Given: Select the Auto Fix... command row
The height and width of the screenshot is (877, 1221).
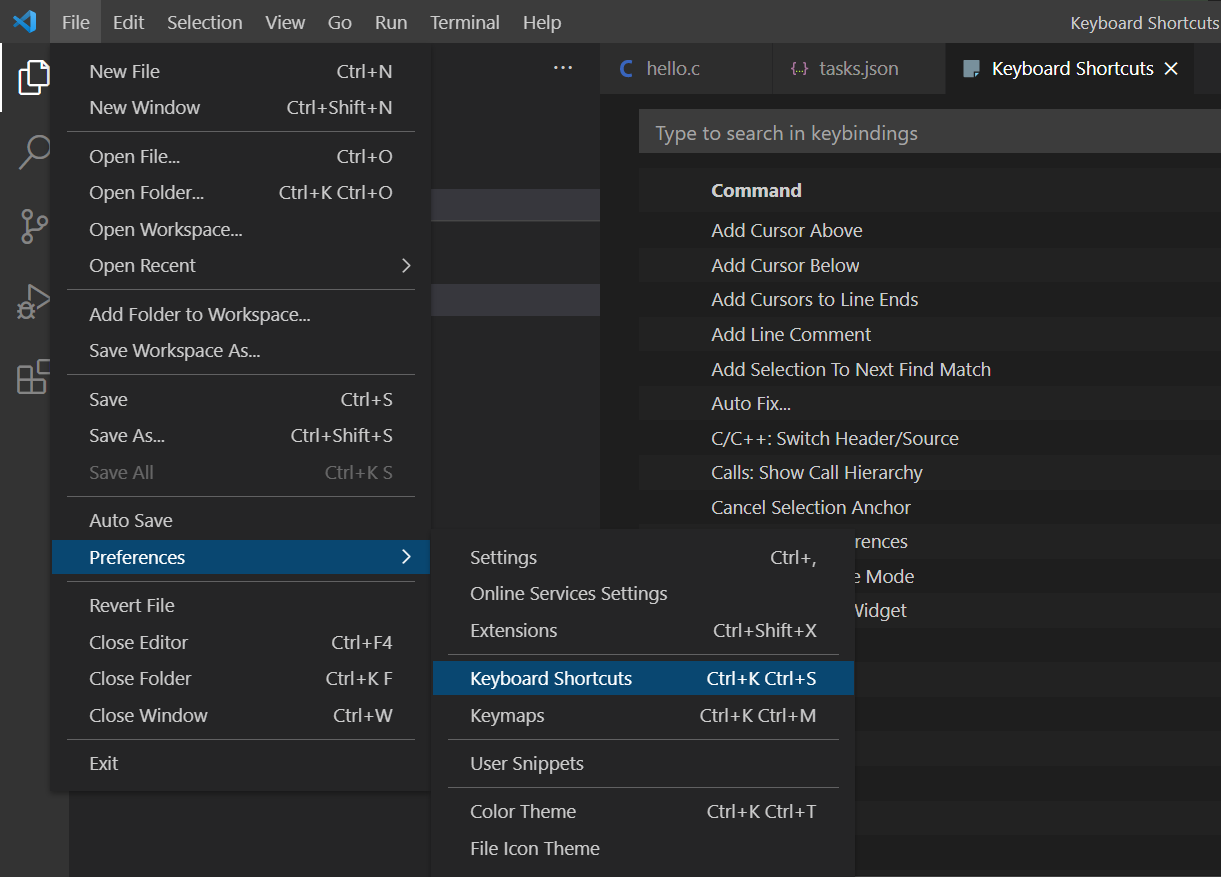Looking at the screenshot, I should (x=930, y=403).
